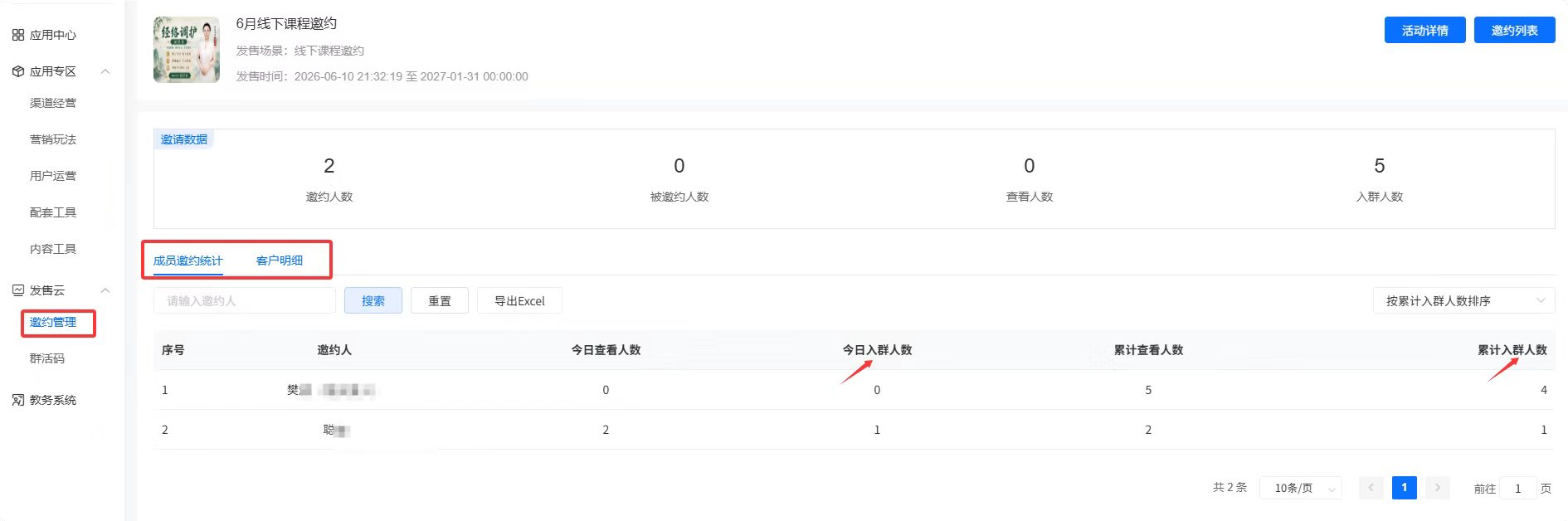Click the 邀请数据 label tag

coord(184,139)
